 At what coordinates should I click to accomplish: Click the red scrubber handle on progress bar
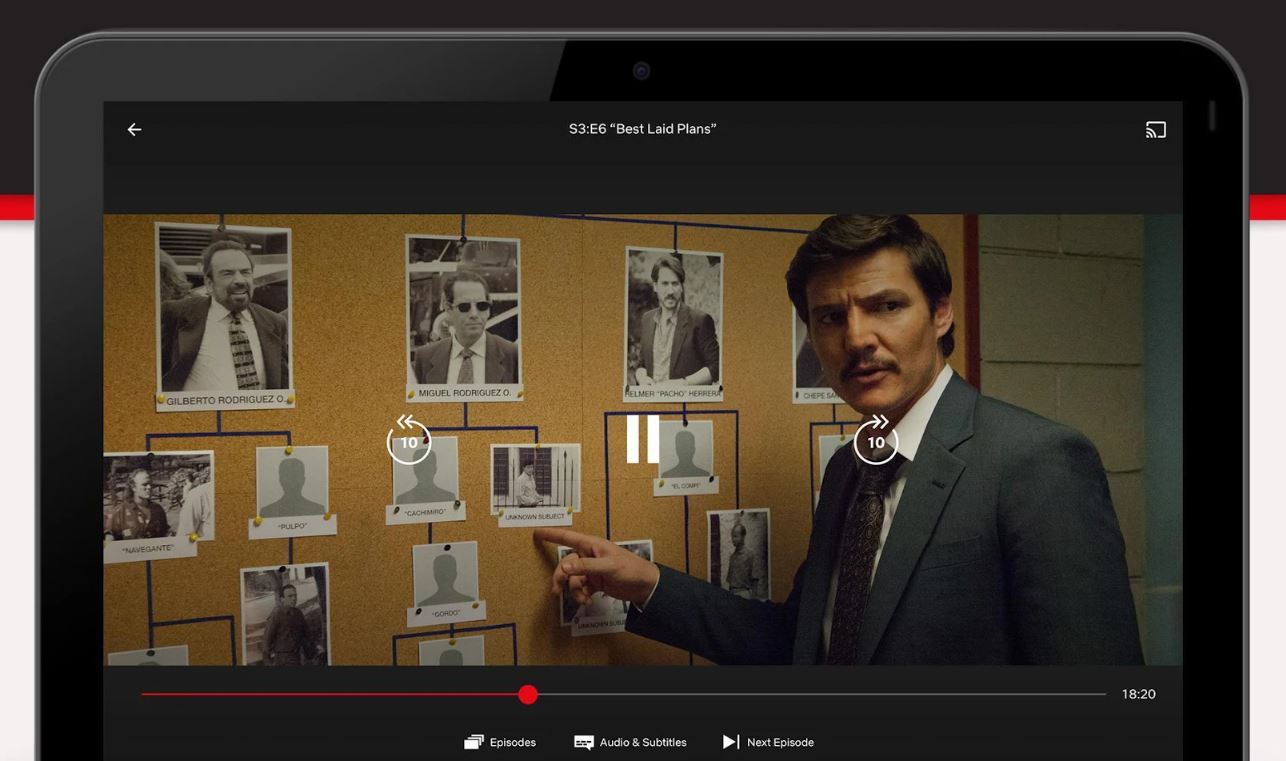pos(528,694)
